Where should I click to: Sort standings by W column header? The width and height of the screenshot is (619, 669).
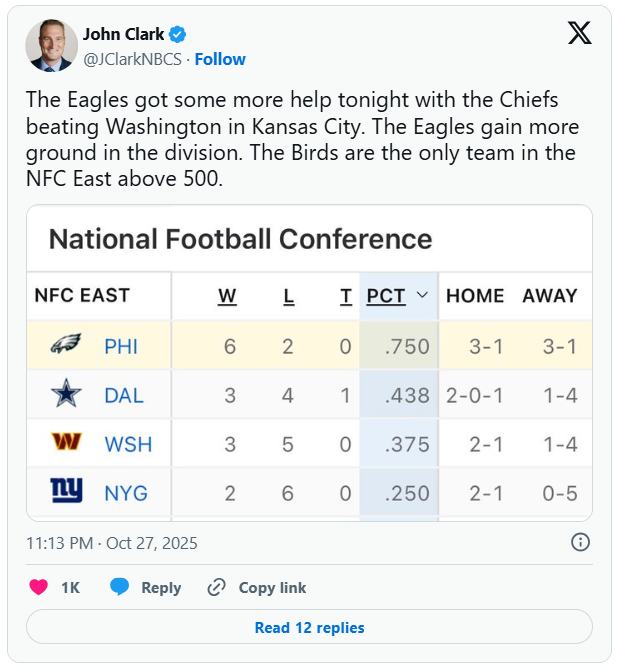(228, 296)
